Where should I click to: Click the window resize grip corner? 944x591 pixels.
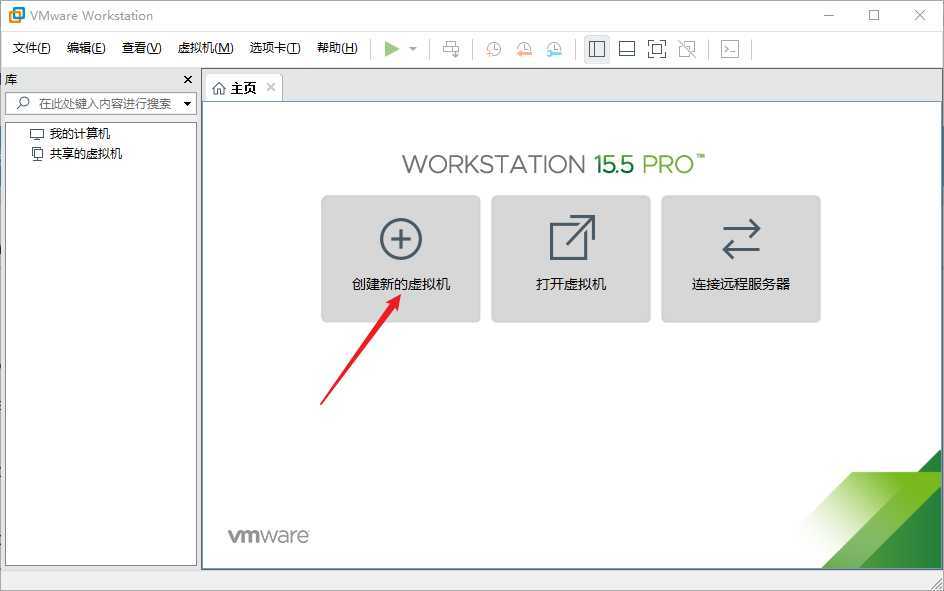coord(936,583)
